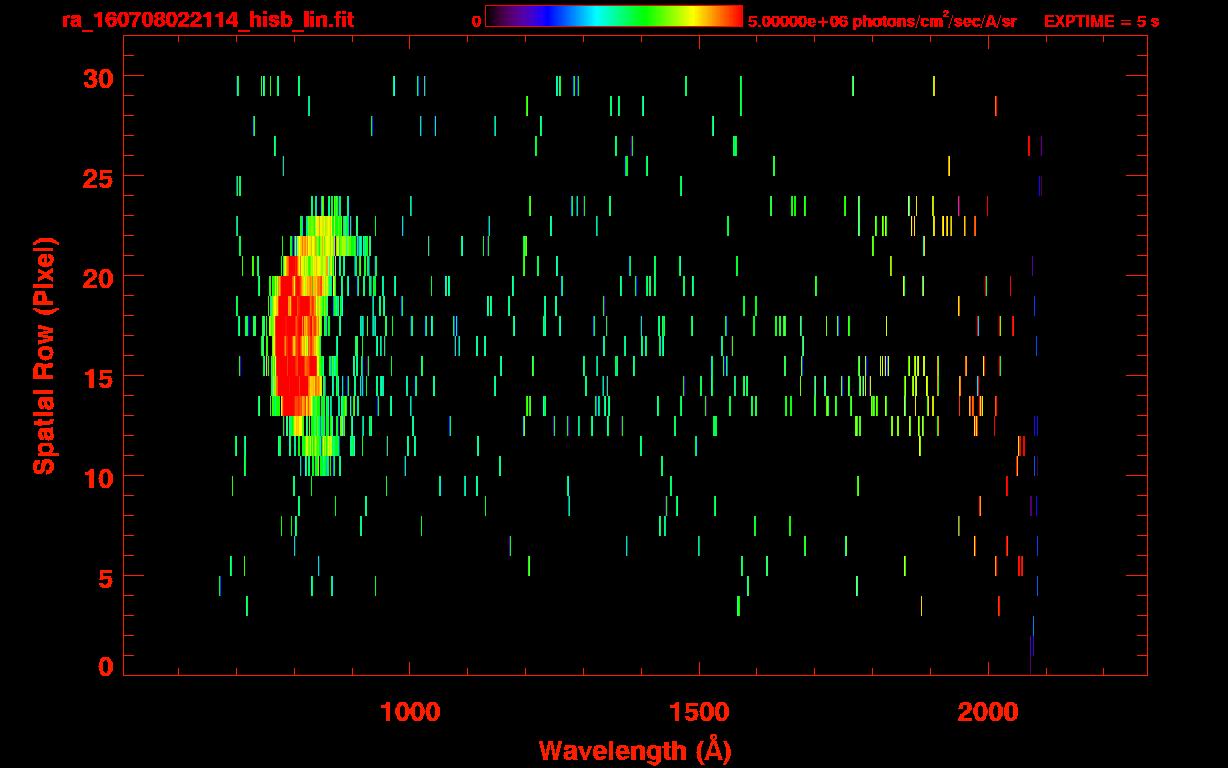Click the Wavelength (Å) axis title
This screenshot has width=1228, height=768.
tap(635, 750)
